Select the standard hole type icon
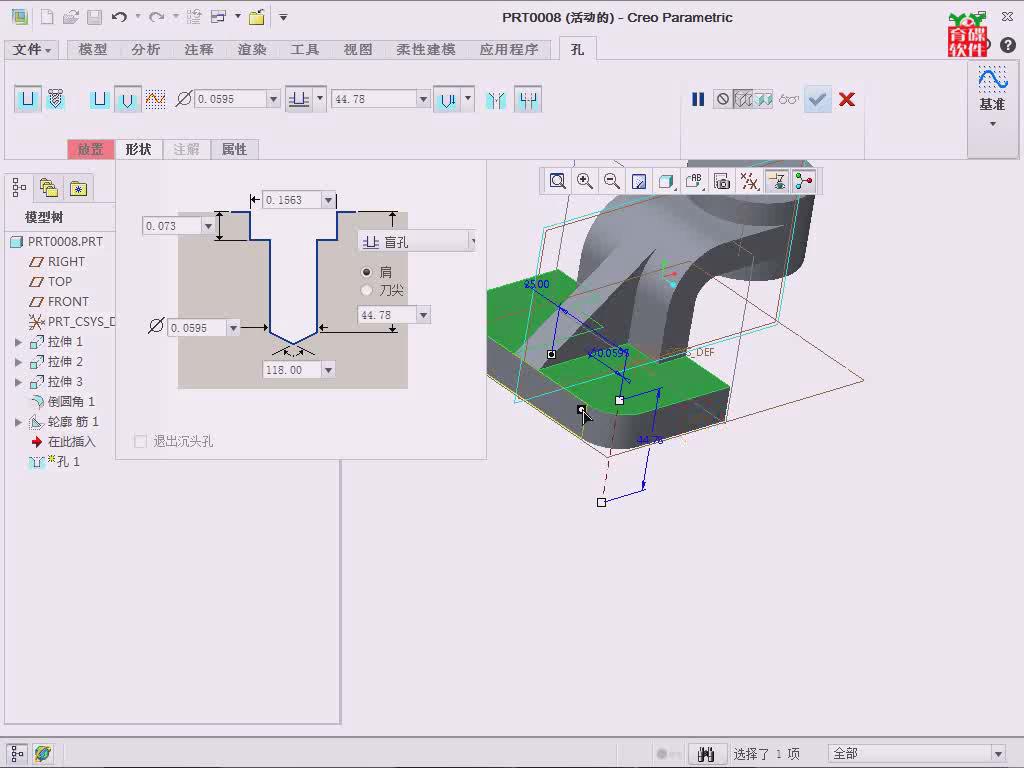 [x=56, y=99]
